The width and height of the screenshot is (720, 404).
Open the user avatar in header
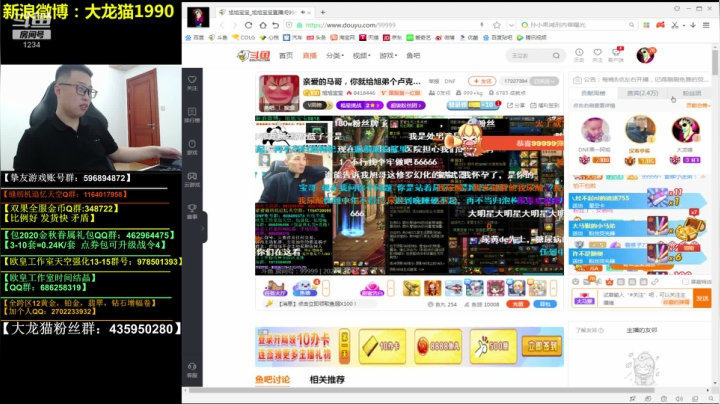pyautogui.click(x=646, y=55)
